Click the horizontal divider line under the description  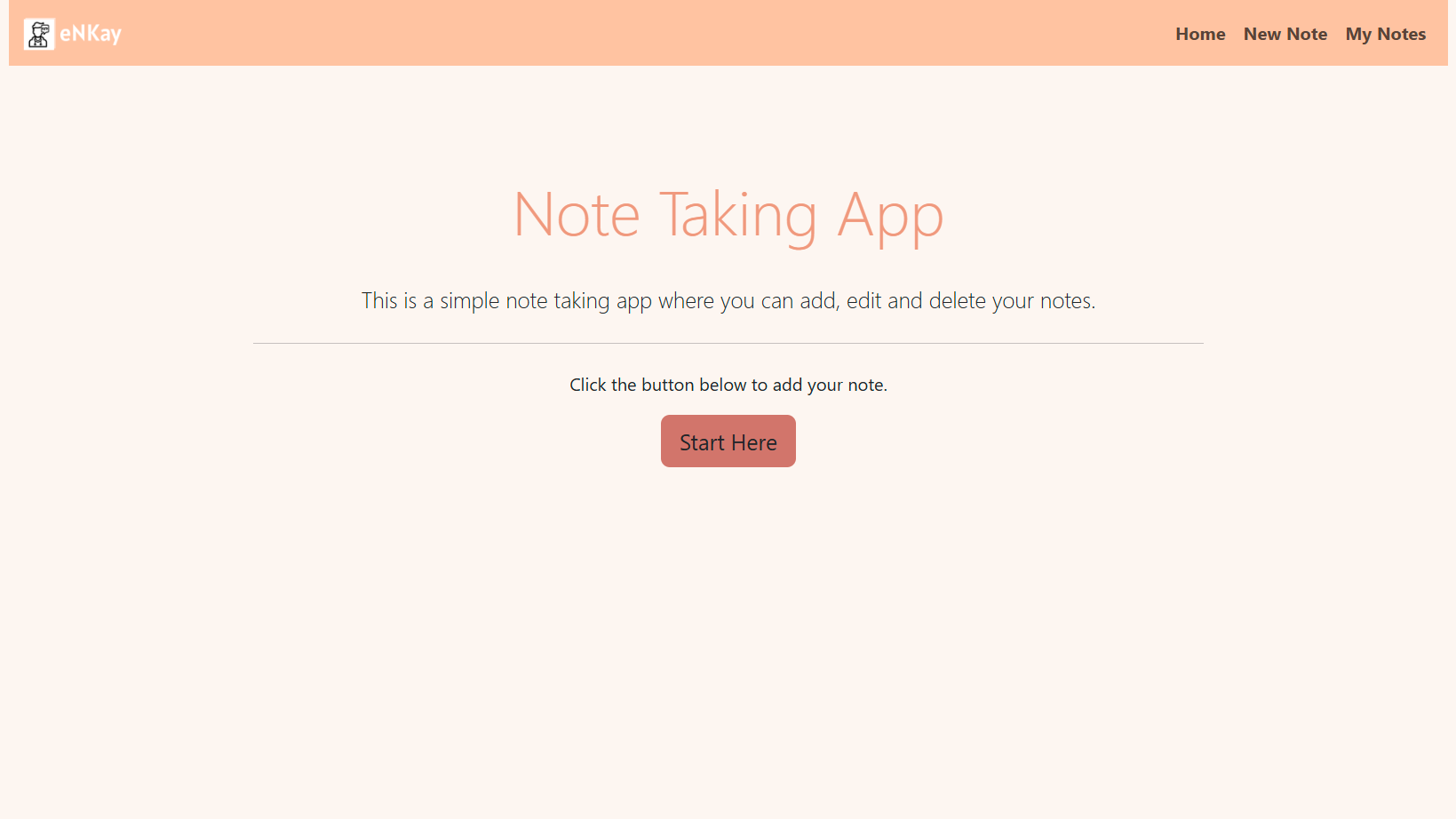coord(728,343)
